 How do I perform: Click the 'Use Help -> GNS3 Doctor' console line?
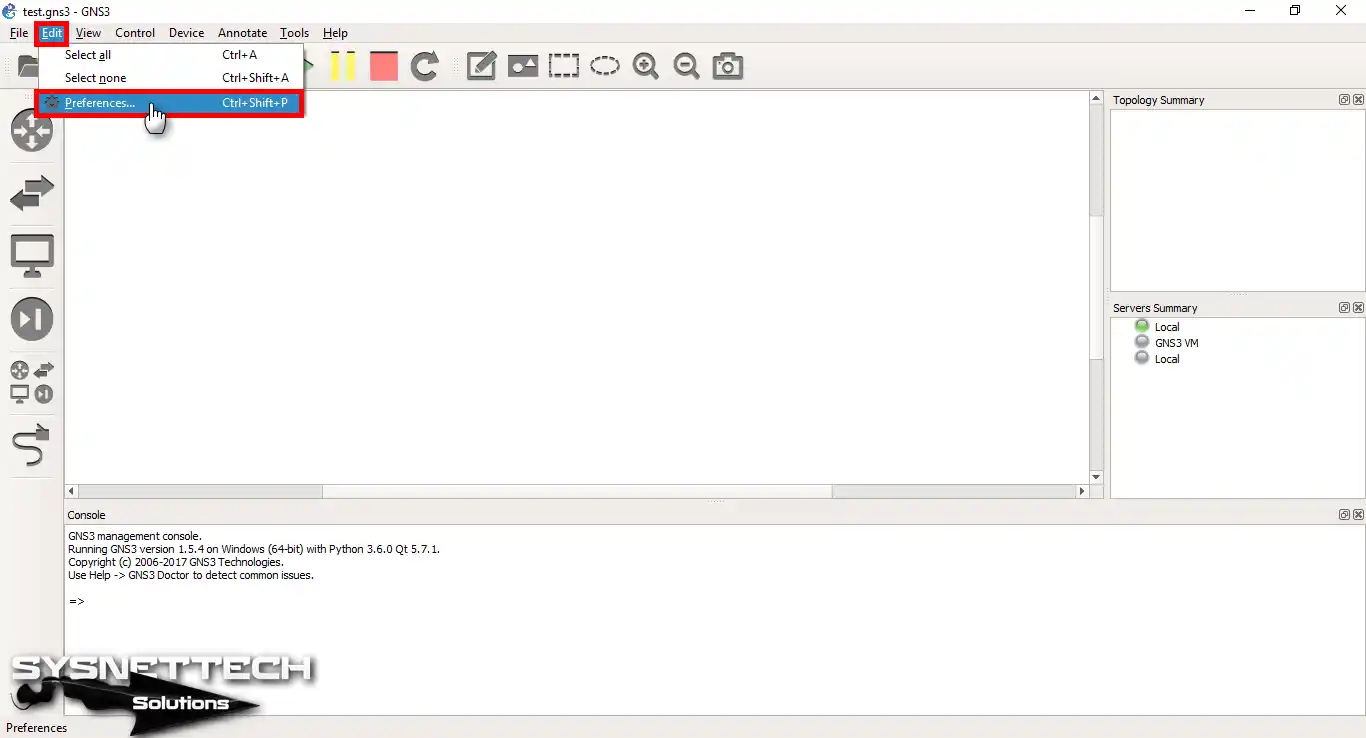click(191, 575)
